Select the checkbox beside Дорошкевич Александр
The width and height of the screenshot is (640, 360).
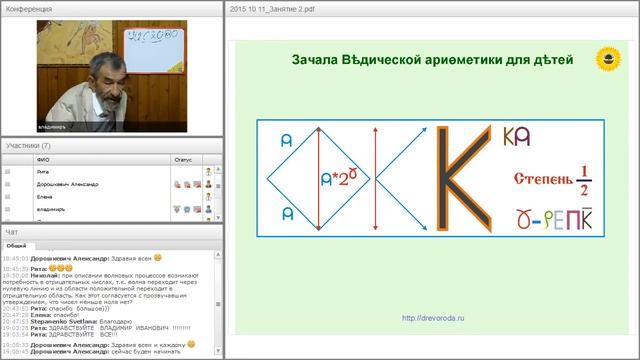click(x=7, y=184)
